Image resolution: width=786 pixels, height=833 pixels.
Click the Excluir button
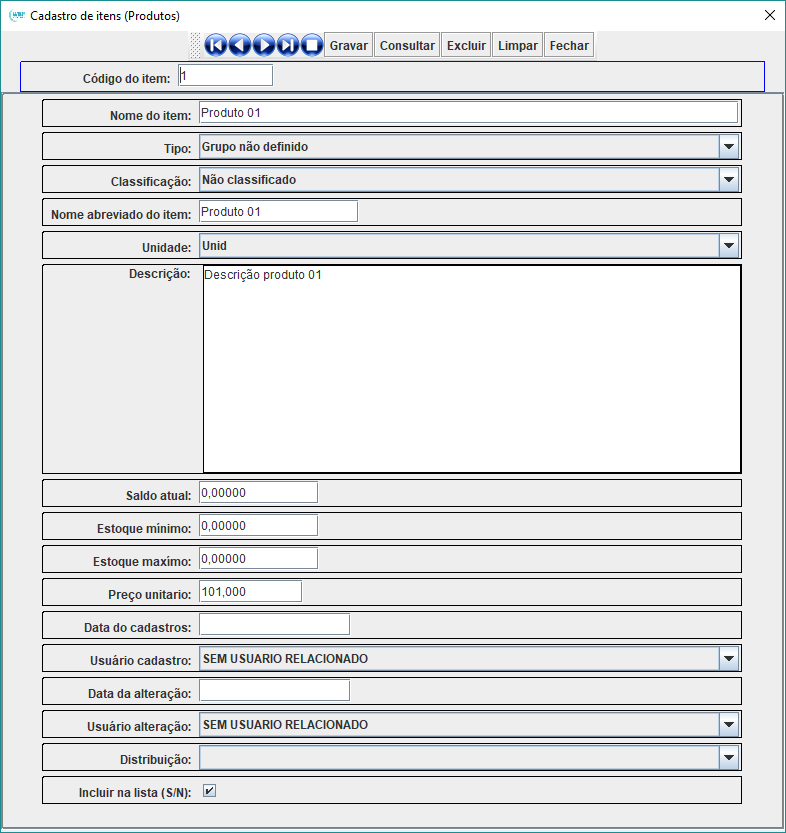466,45
